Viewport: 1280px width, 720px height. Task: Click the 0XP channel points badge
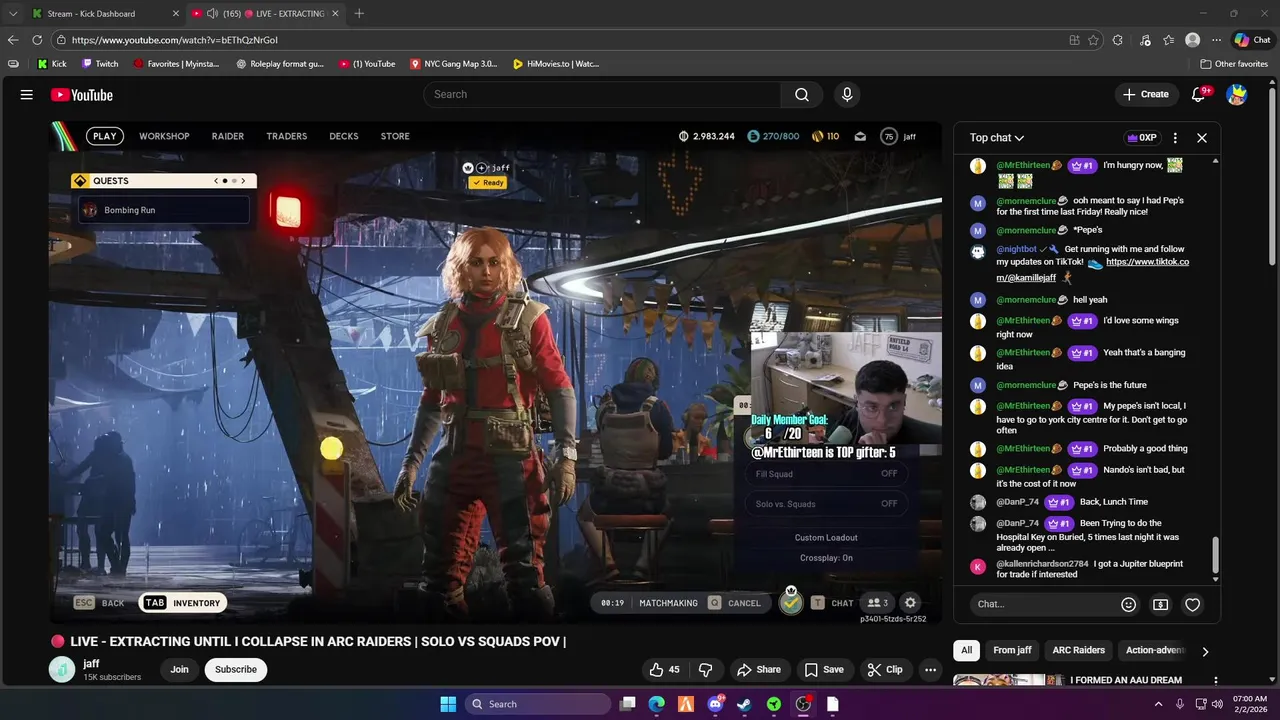click(1141, 138)
